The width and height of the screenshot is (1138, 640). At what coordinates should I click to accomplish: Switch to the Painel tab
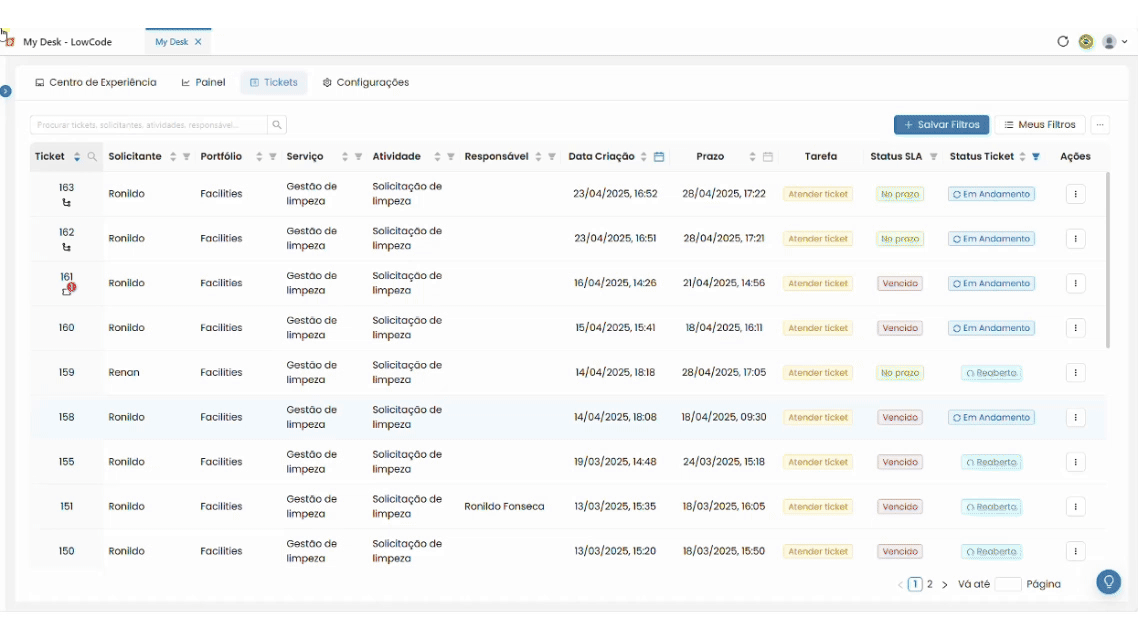(x=203, y=83)
